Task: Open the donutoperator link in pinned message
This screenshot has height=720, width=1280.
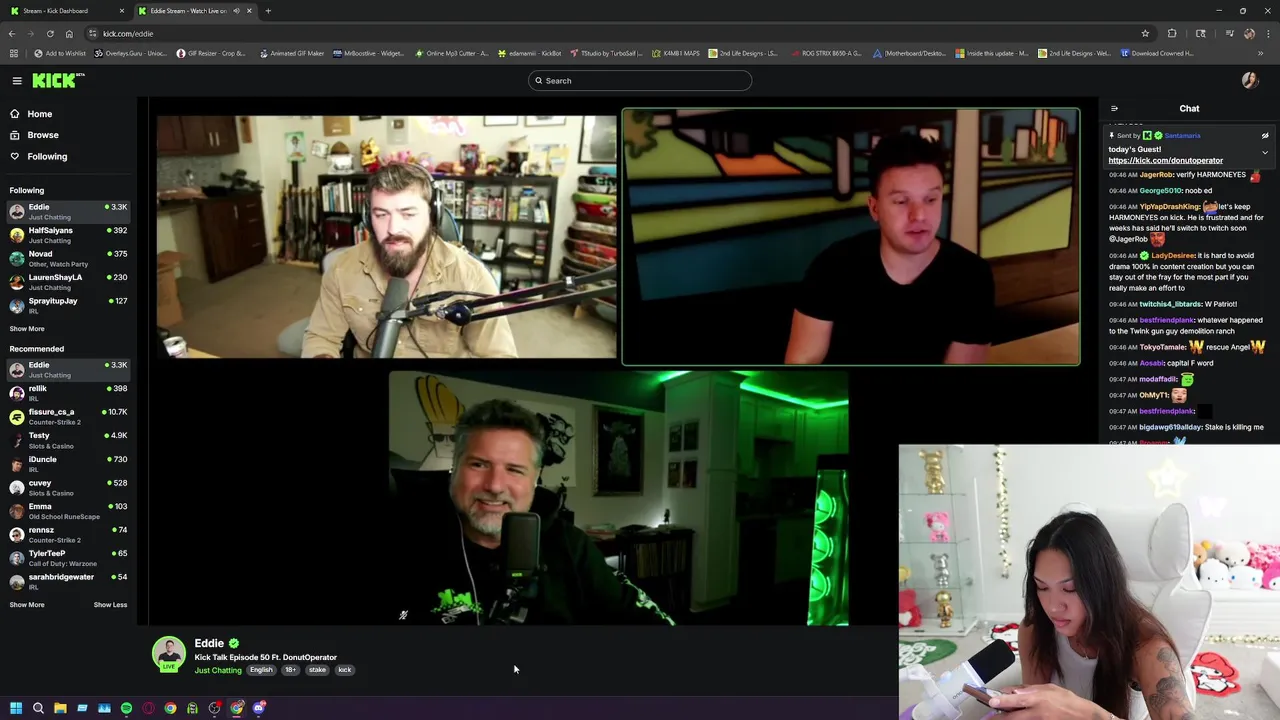Action: (x=1165, y=160)
